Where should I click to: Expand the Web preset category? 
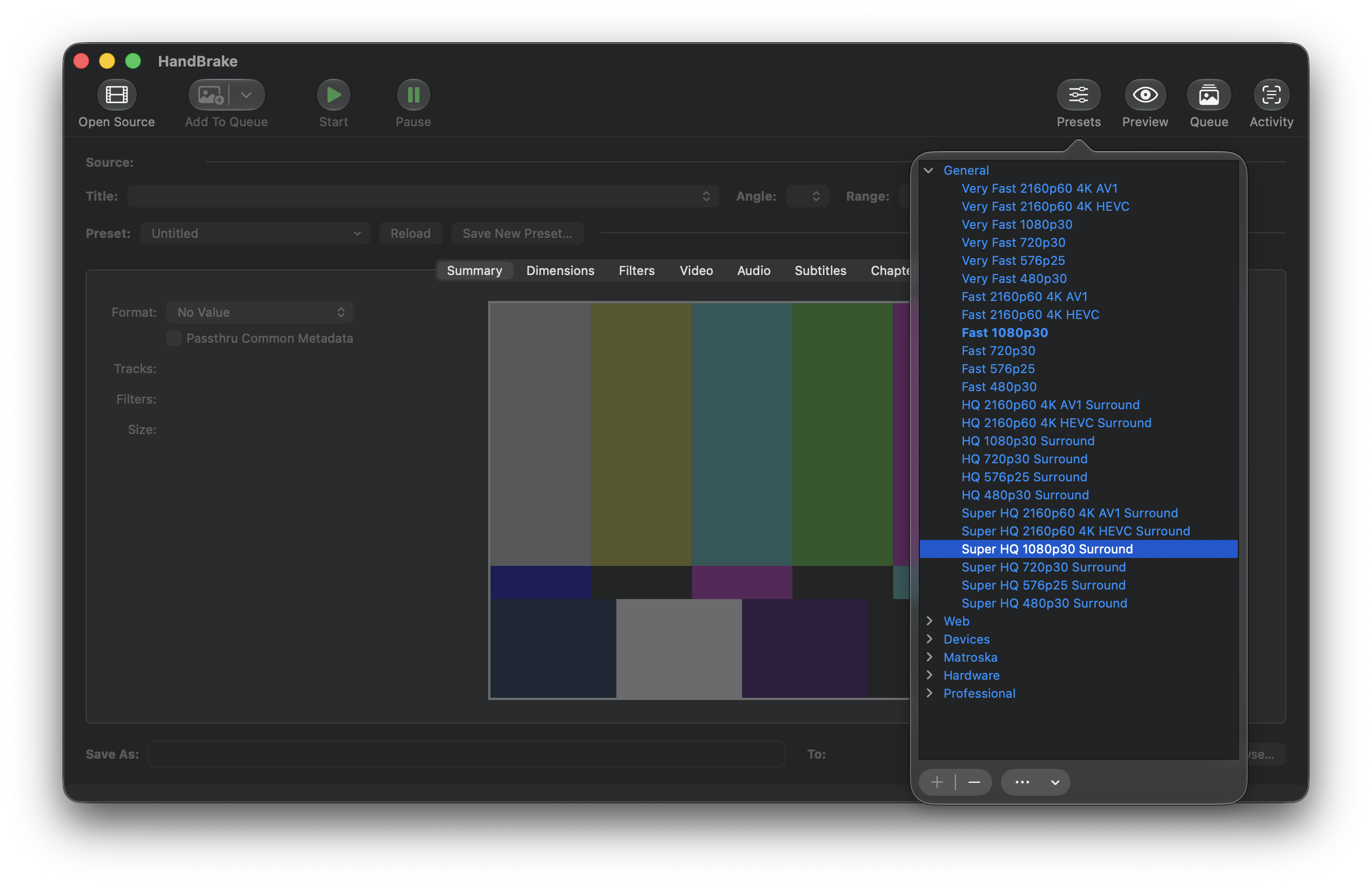point(929,621)
